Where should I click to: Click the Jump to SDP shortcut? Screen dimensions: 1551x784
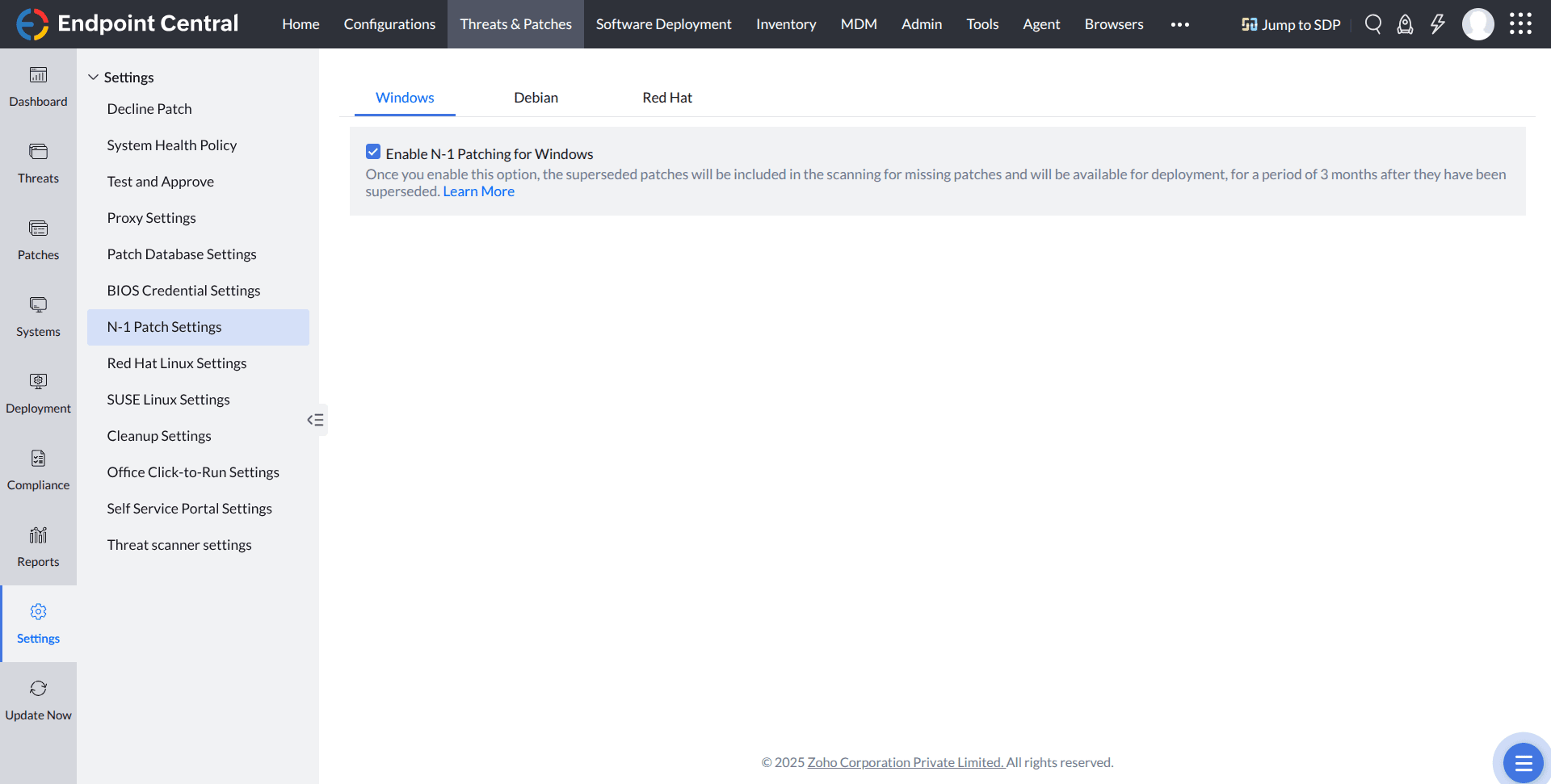(1291, 24)
